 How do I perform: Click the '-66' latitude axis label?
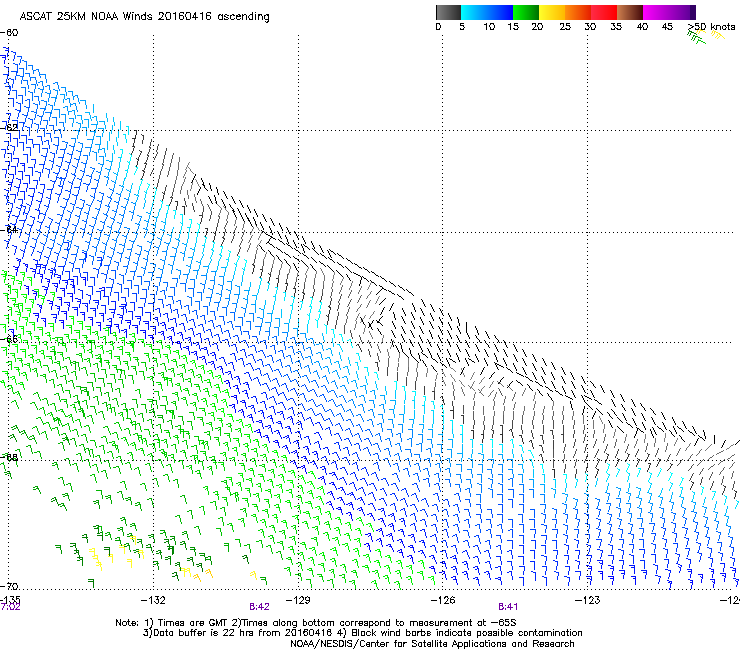9,339
